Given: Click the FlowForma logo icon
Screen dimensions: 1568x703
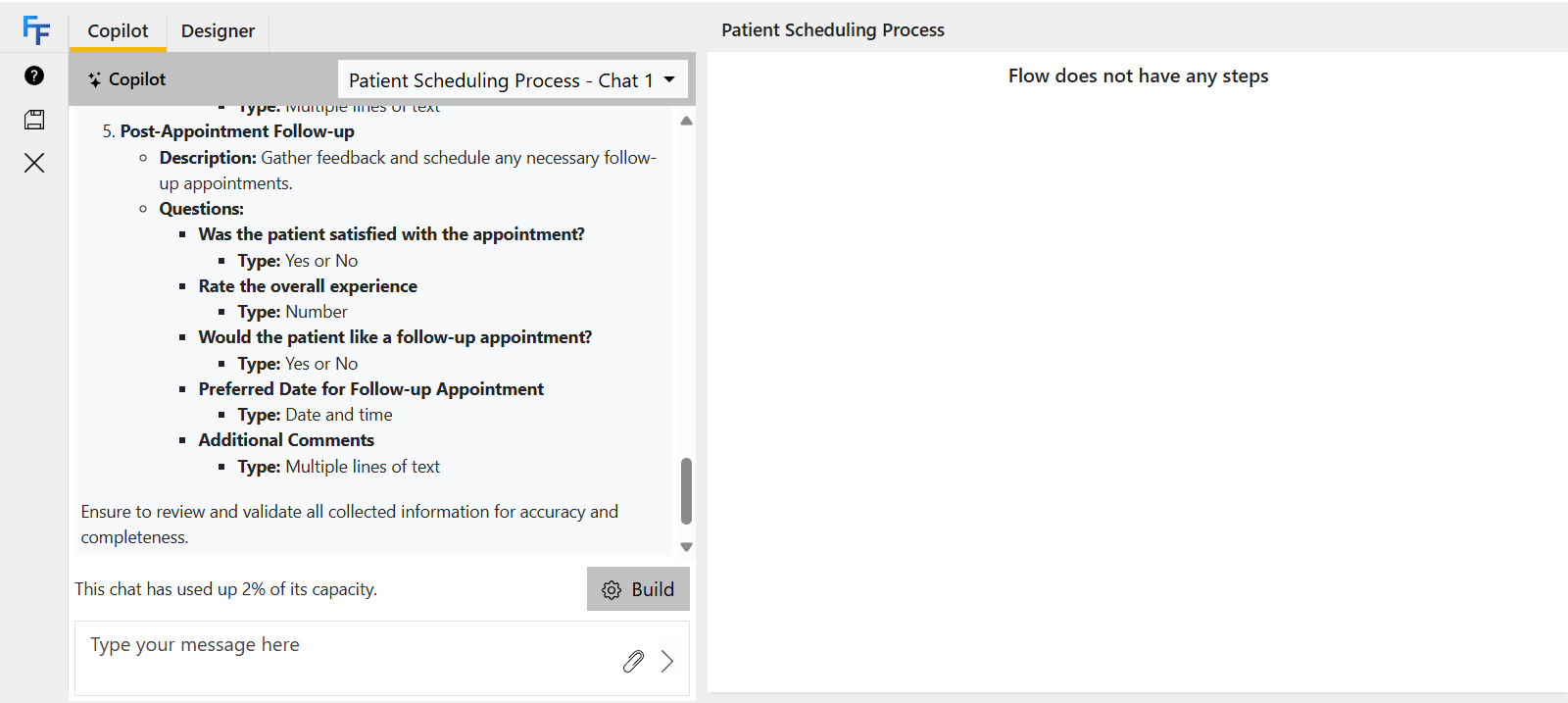Looking at the screenshot, I should click(x=35, y=30).
